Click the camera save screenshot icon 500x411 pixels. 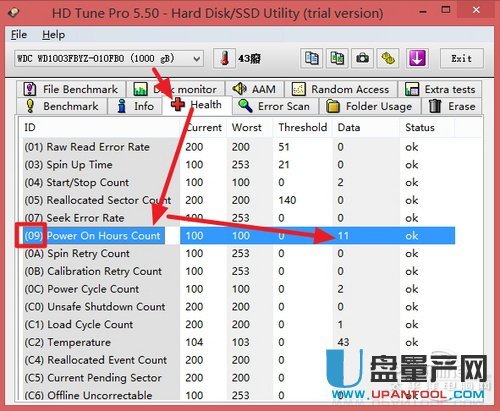click(362, 59)
